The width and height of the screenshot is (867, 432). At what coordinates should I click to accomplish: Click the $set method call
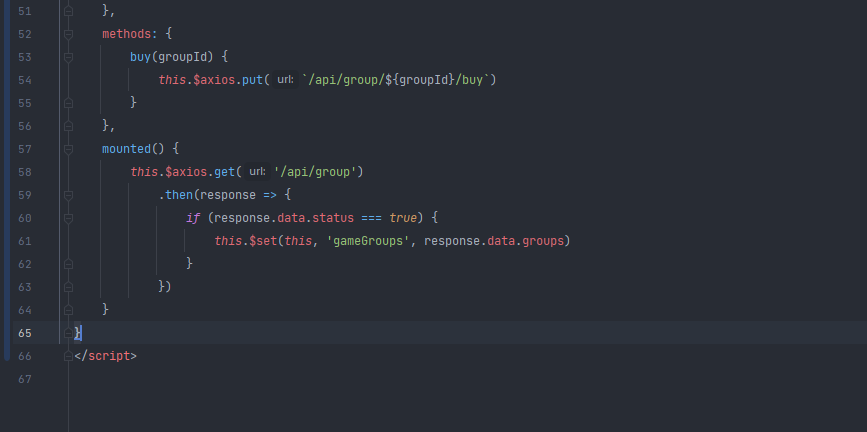pos(263,241)
